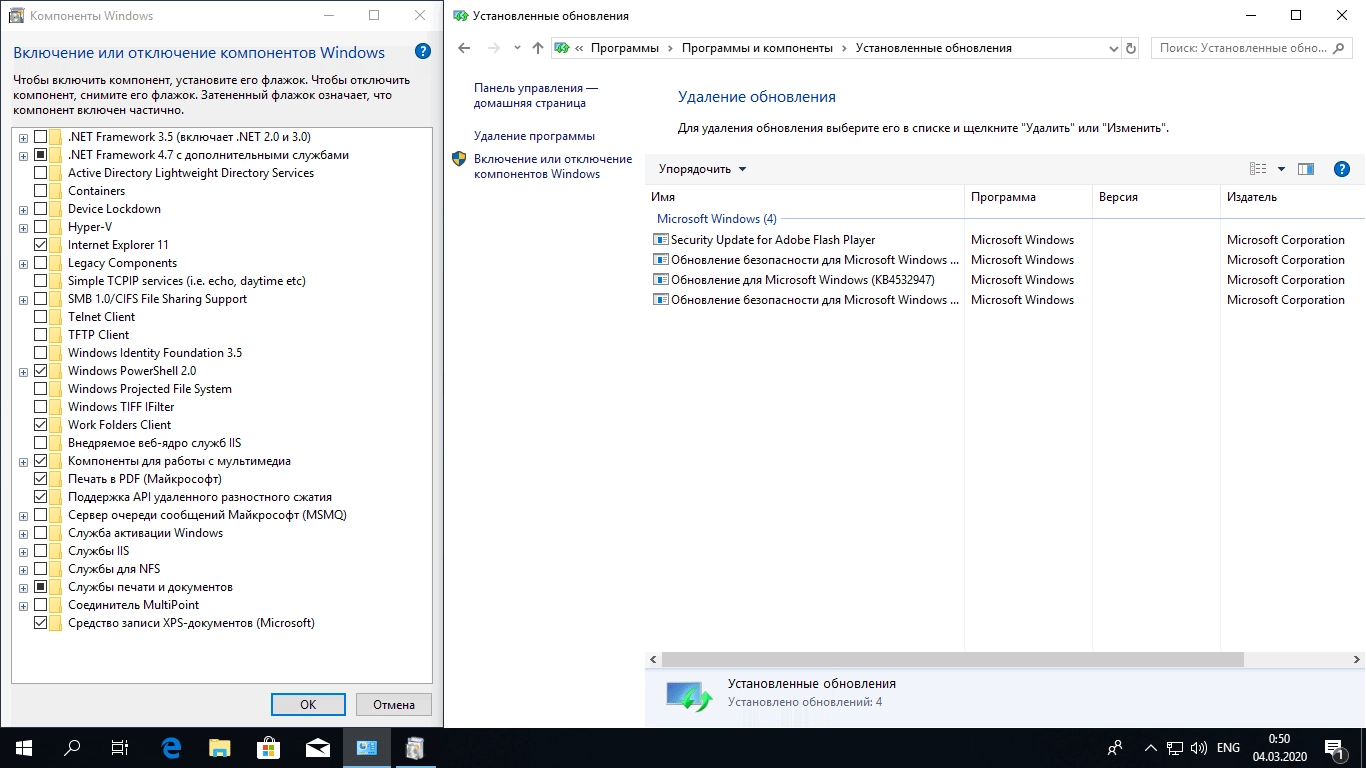Open Удаление программы link
Viewport: 1366px width, 768px height.
point(534,136)
